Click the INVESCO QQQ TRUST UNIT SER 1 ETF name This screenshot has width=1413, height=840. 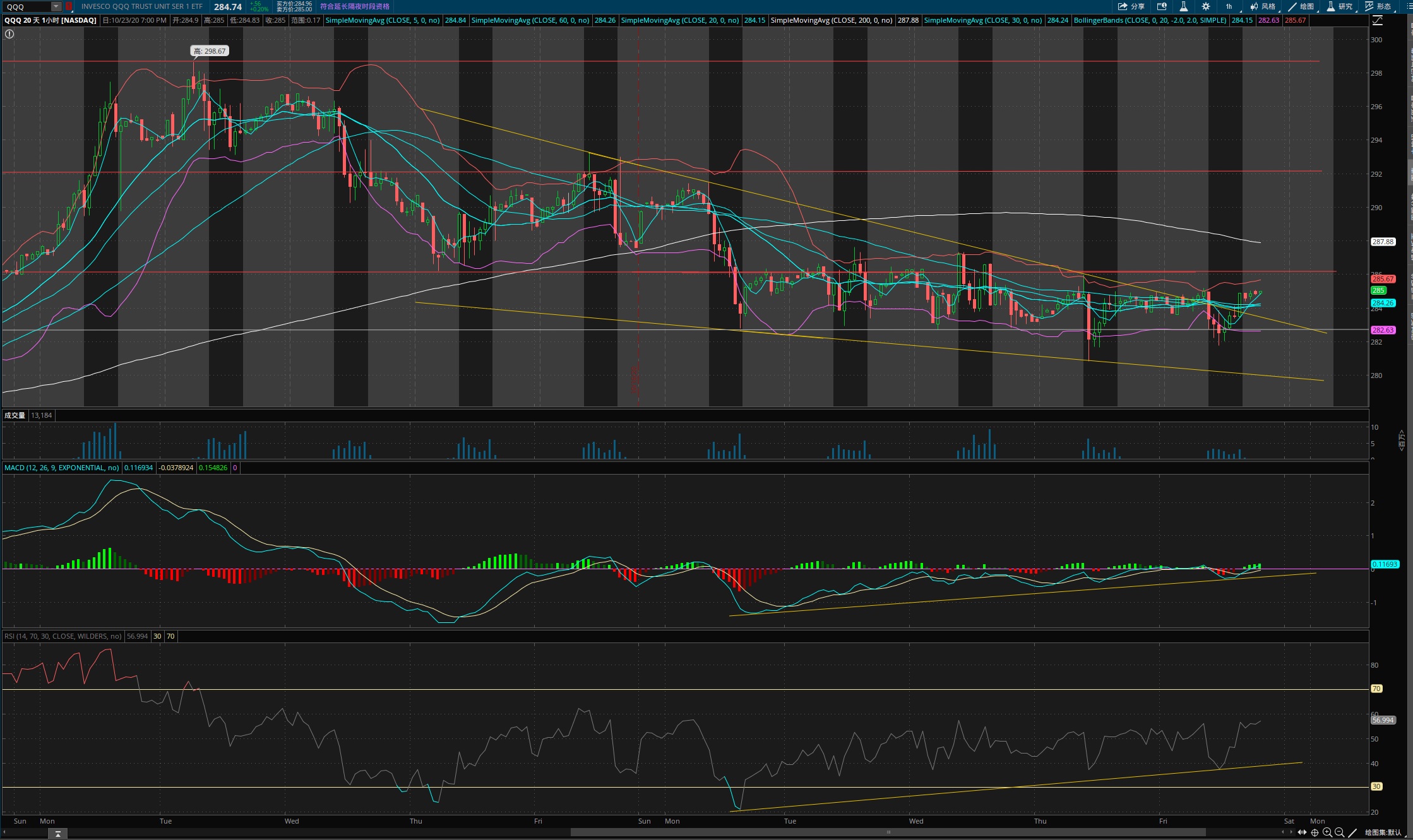tap(141, 6)
